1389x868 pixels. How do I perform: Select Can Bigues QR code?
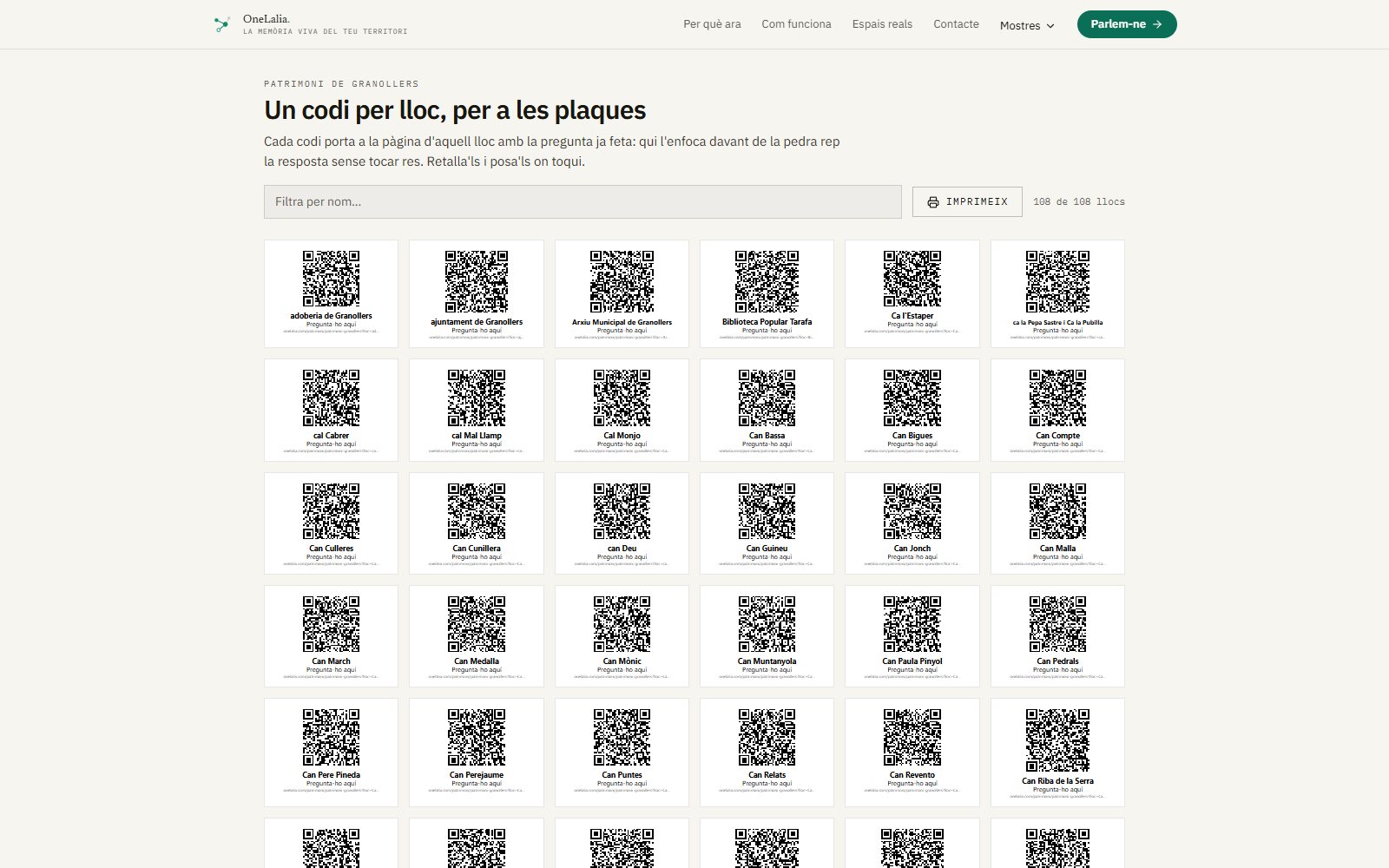tap(912, 398)
